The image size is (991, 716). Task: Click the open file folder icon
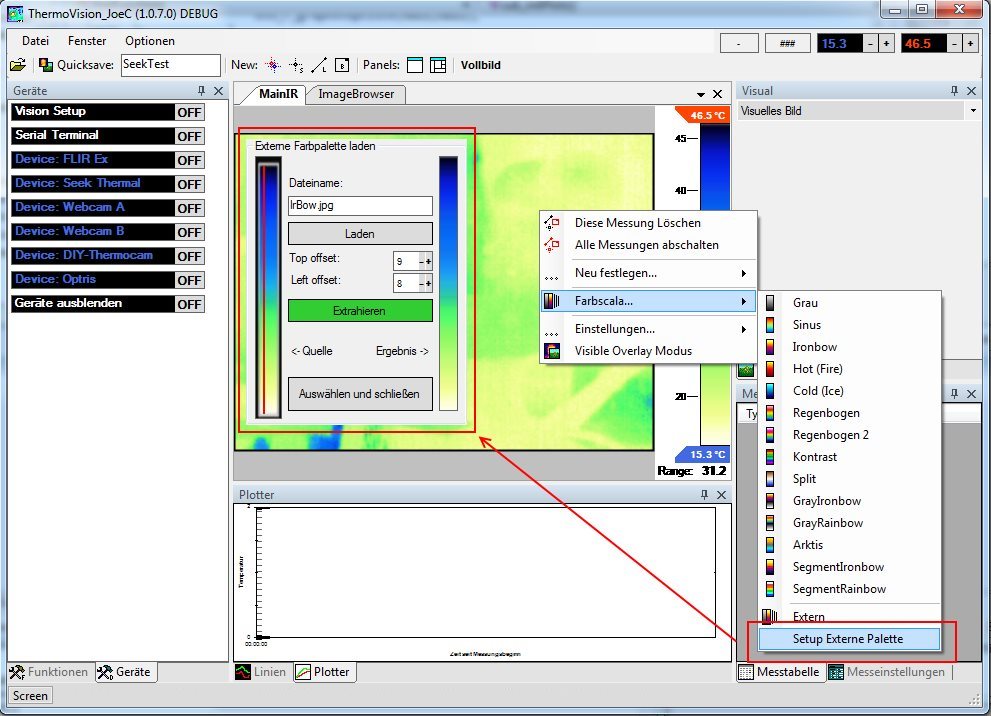[x=18, y=65]
